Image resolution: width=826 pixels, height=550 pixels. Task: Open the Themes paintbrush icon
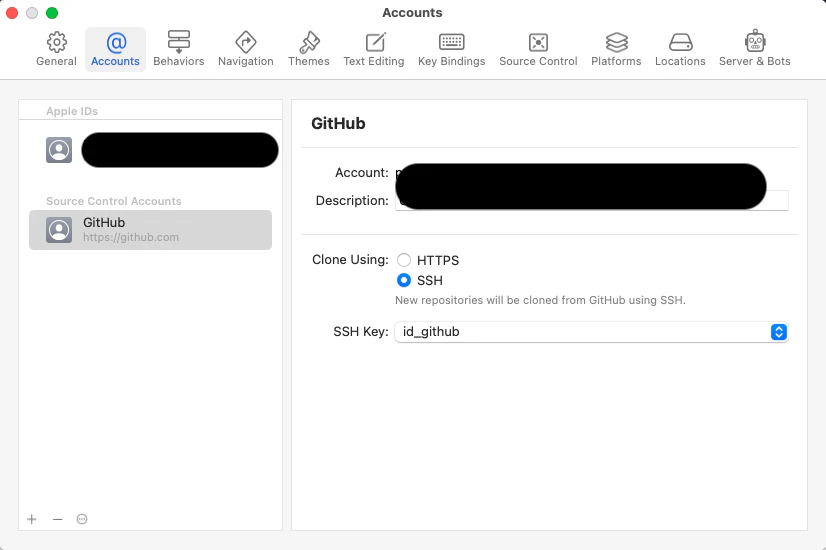pyautogui.click(x=309, y=42)
